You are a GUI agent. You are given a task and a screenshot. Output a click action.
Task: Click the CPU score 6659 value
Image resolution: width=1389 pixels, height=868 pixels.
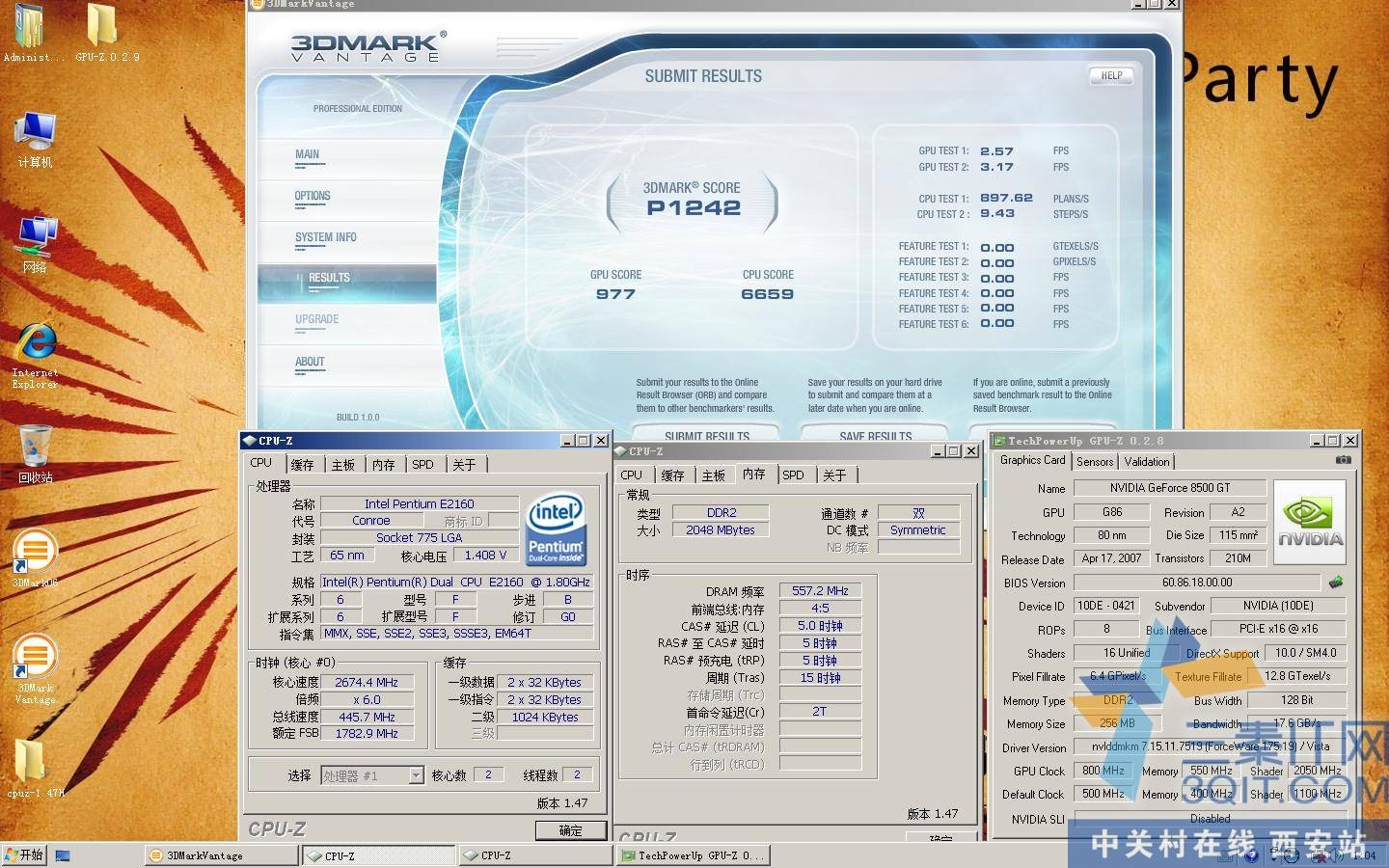(768, 294)
